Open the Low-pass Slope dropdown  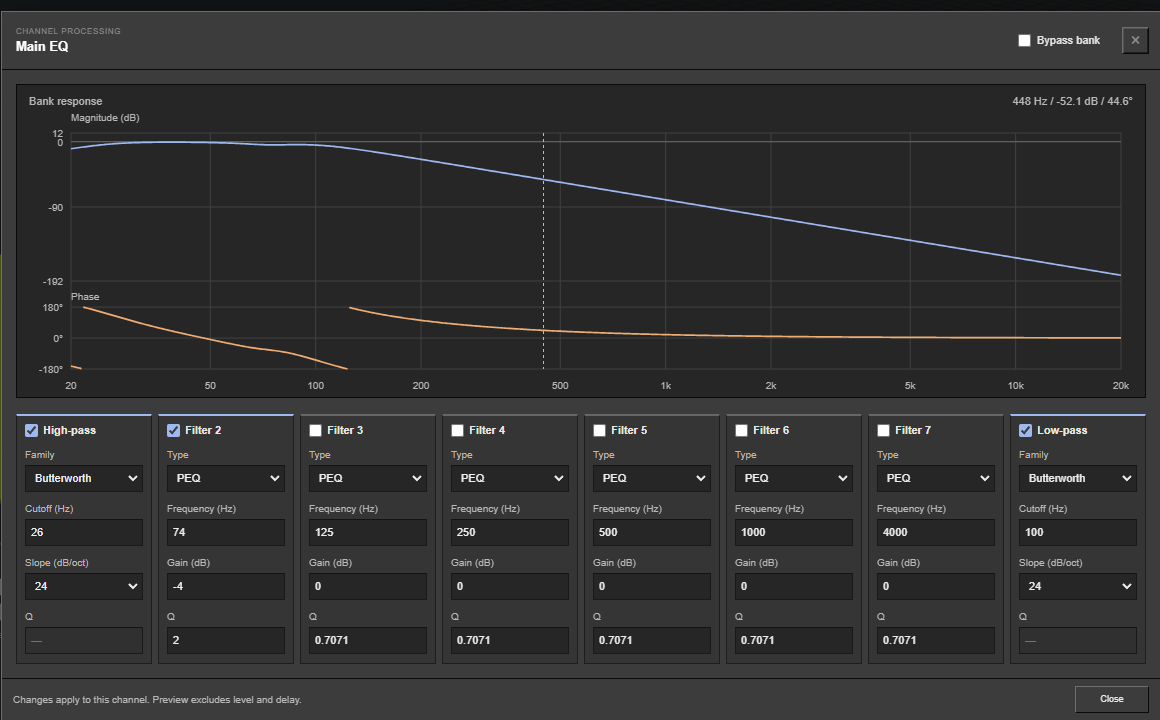(x=1078, y=586)
